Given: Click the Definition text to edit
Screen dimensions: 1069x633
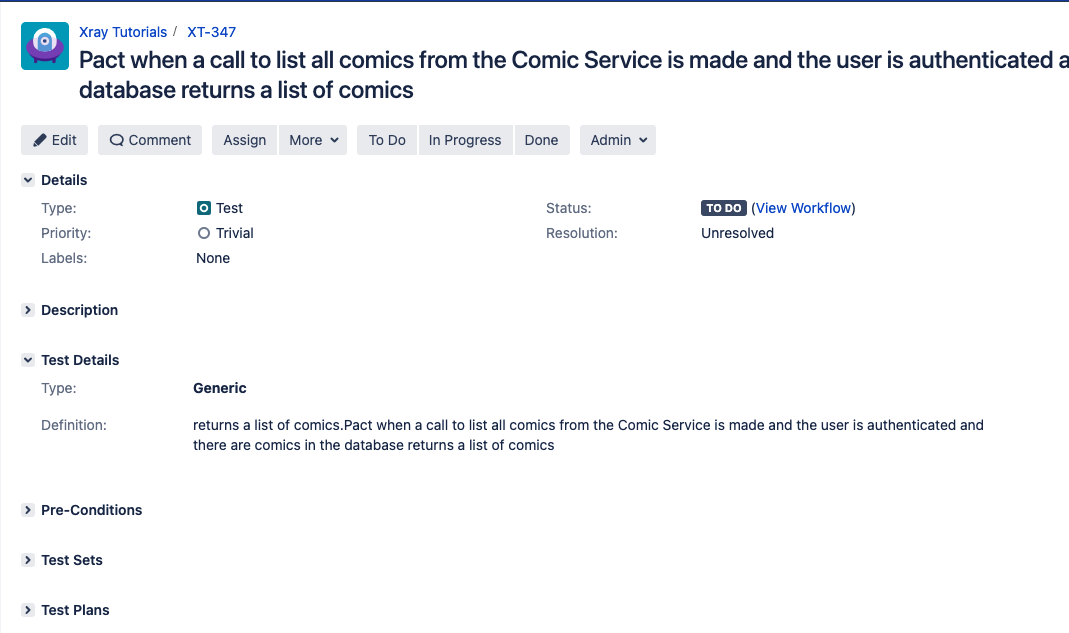Looking at the screenshot, I should point(588,435).
